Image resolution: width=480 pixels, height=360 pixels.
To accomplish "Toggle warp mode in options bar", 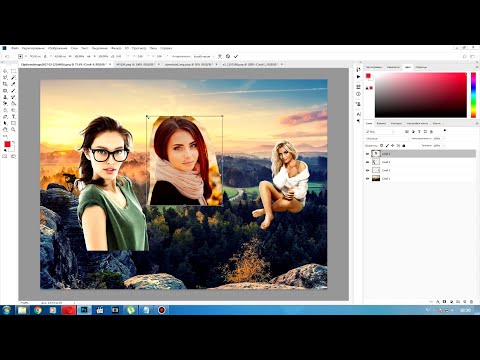I will (x=220, y=56).
